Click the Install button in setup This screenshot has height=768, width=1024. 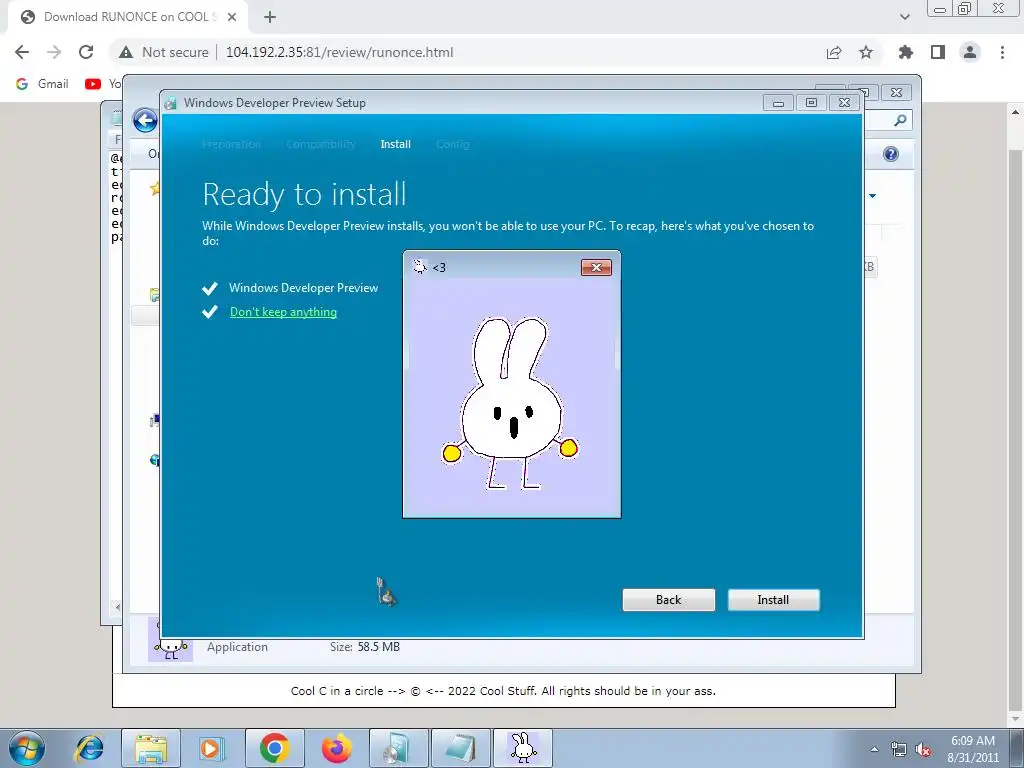click(773, 600)
